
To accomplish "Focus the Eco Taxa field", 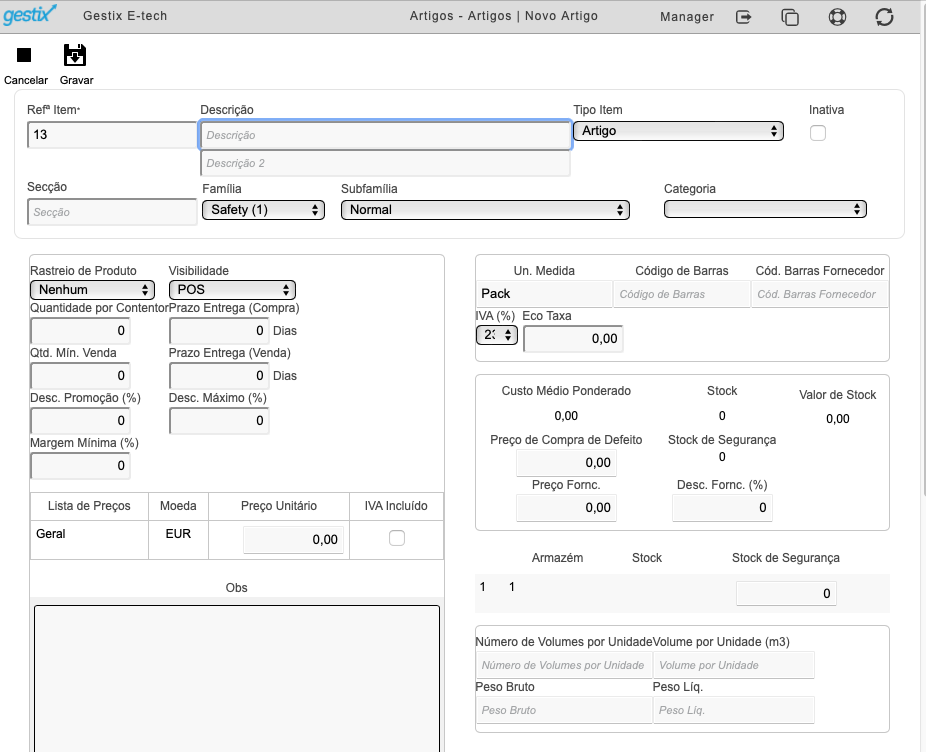I will pyautogui.click(x=573, y=338).
